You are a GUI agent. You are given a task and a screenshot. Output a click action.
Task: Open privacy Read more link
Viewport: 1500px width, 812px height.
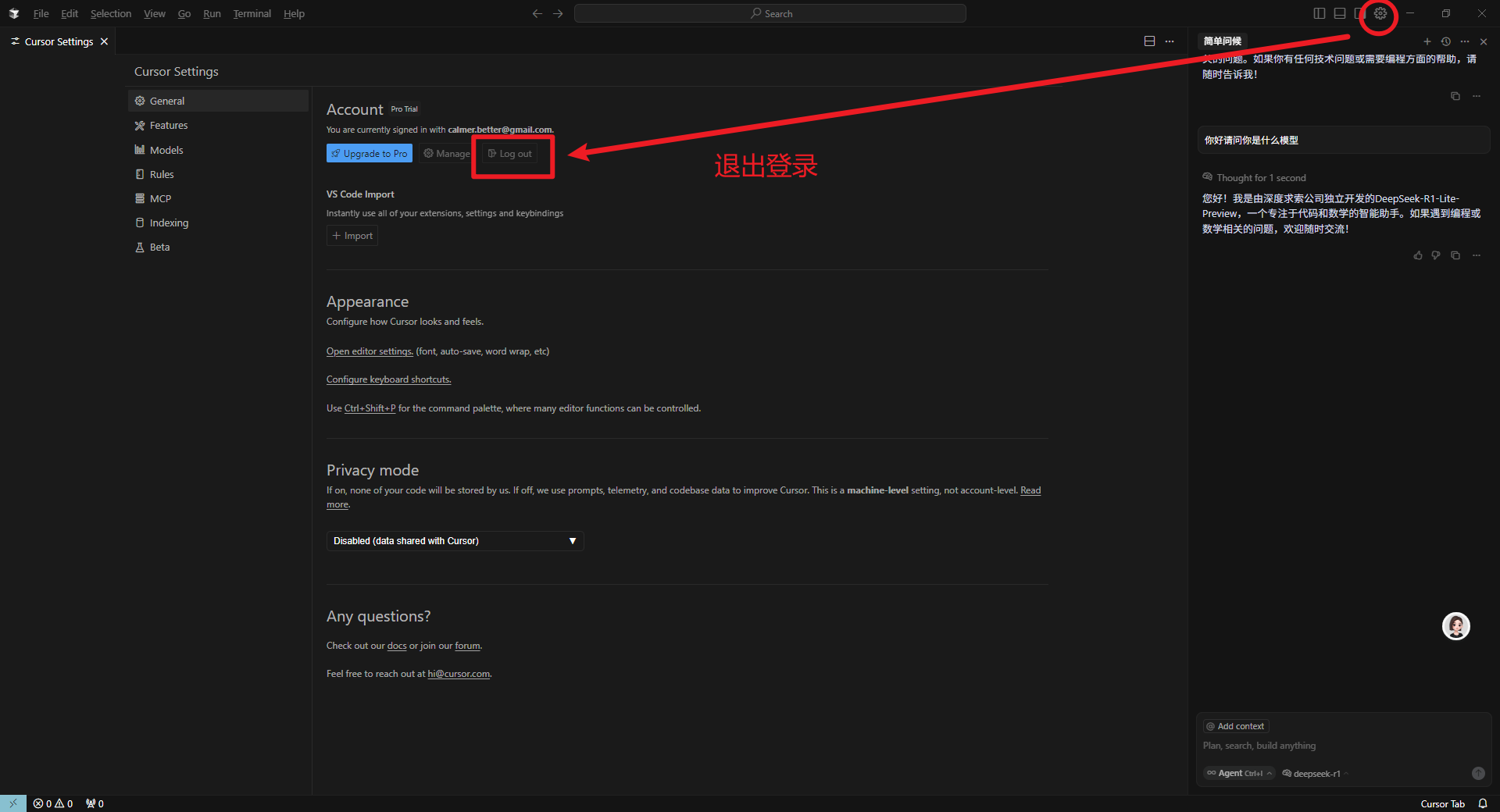click(x=1030, y=490)
